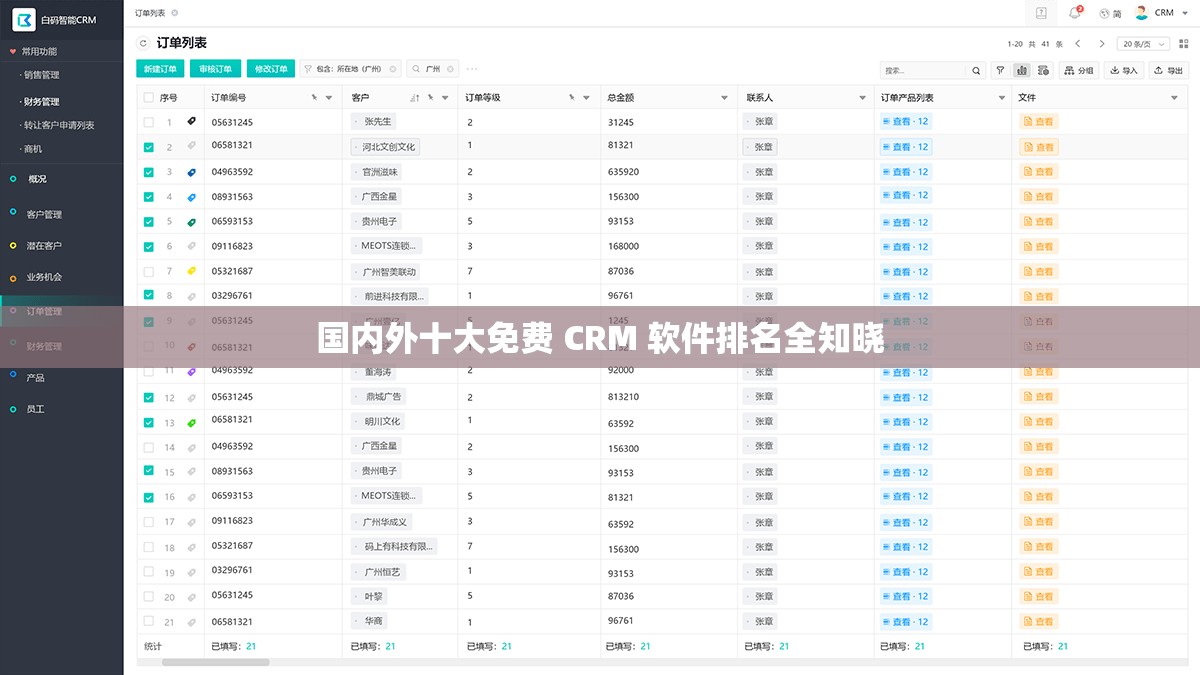Click the 白码智能CRM logo

coord(24,20)
